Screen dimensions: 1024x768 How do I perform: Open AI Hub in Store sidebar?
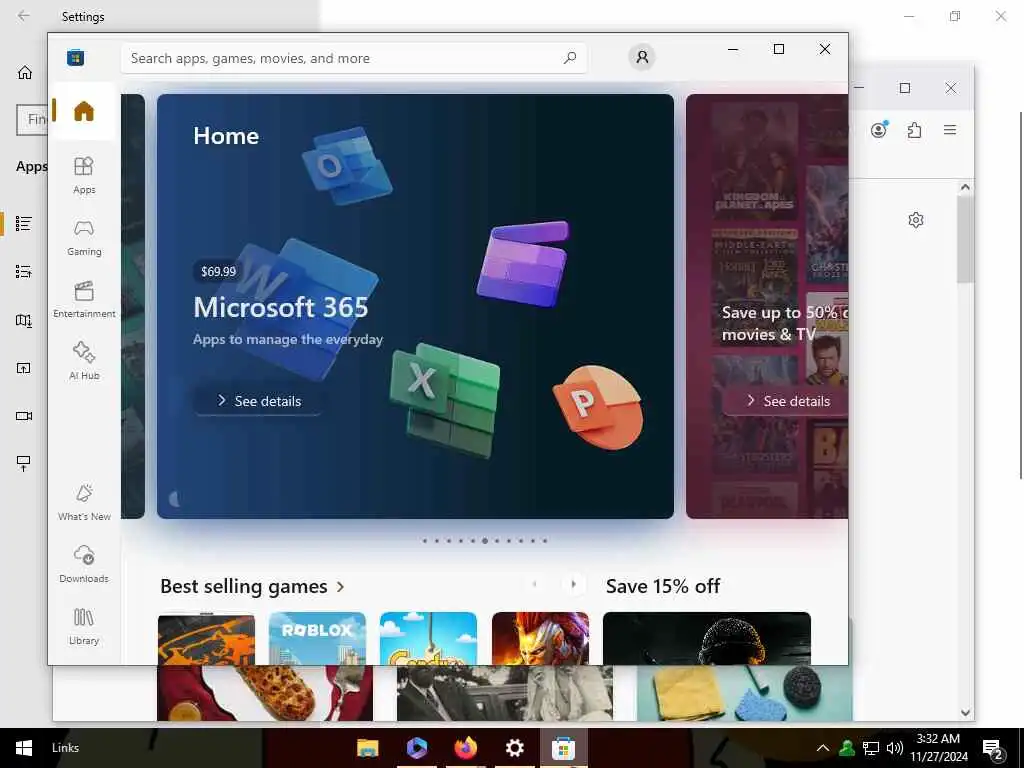(84, 361)
